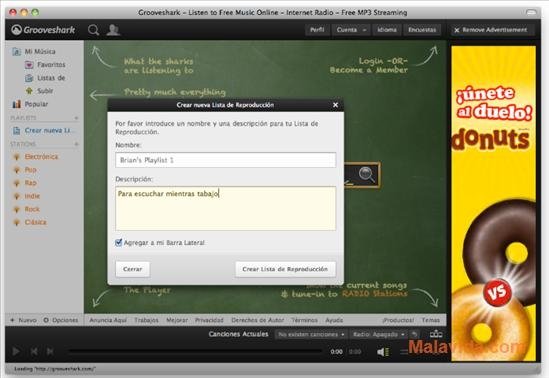Click the song progress bar

click(x=195, y=351)
